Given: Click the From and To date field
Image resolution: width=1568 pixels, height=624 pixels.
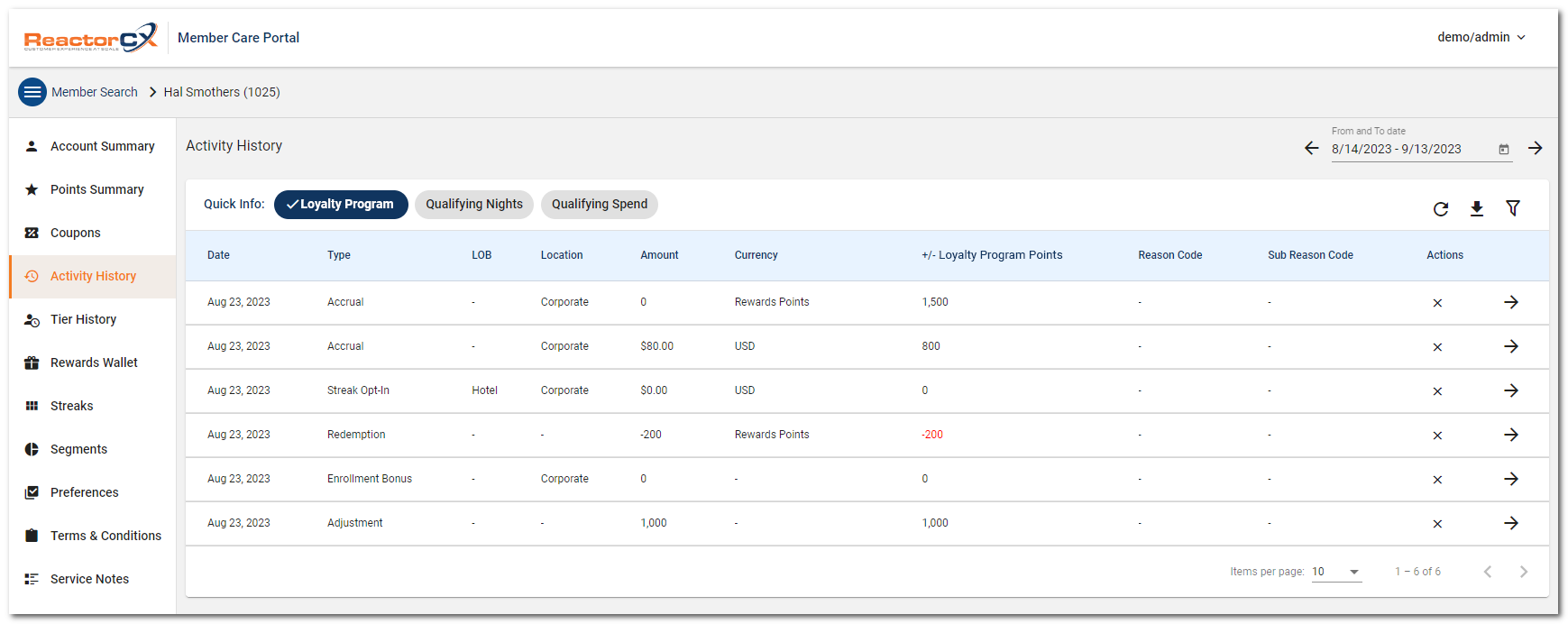Looking at the screenshot, I should 1407,150.
